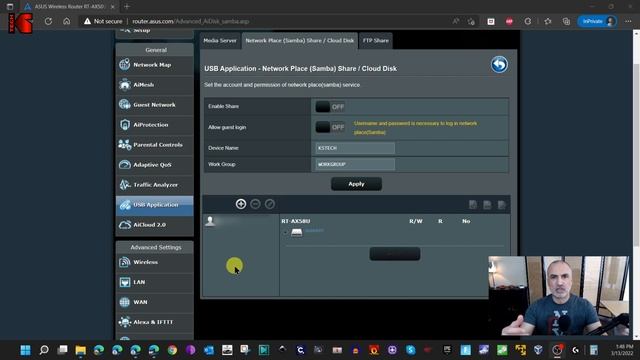Switch to Media Server tab
This screenshot has width=640, height=360.
(x=220, y=41)
